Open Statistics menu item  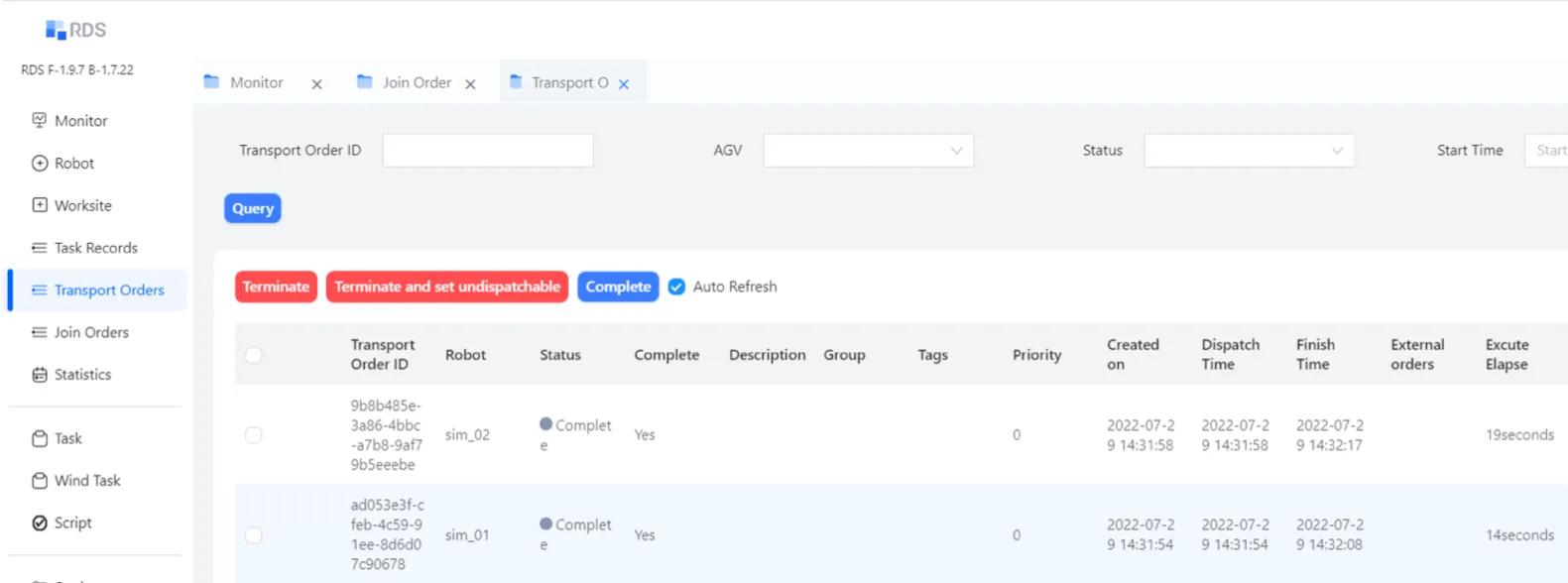tap(82, 375)
